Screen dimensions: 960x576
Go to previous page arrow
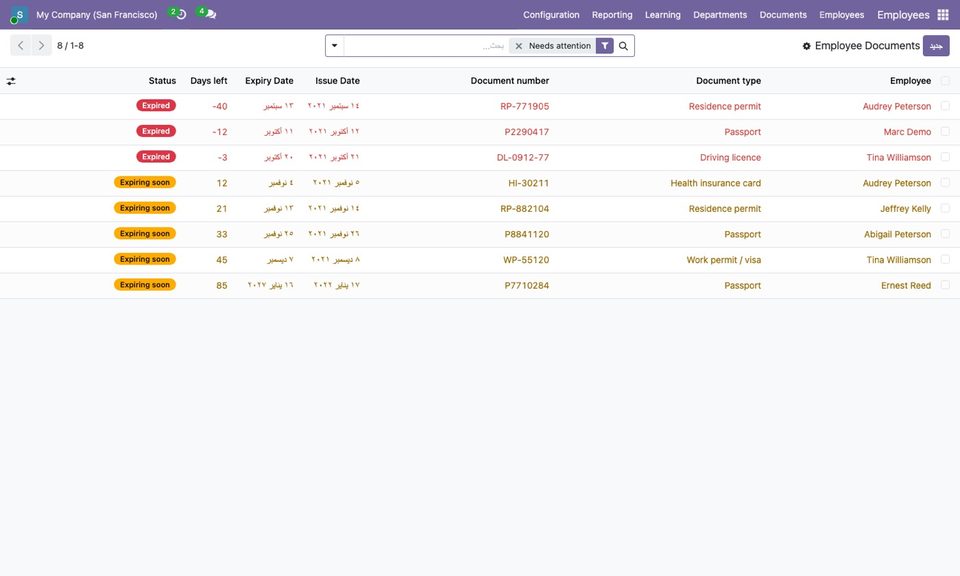(x=21, y=45)
